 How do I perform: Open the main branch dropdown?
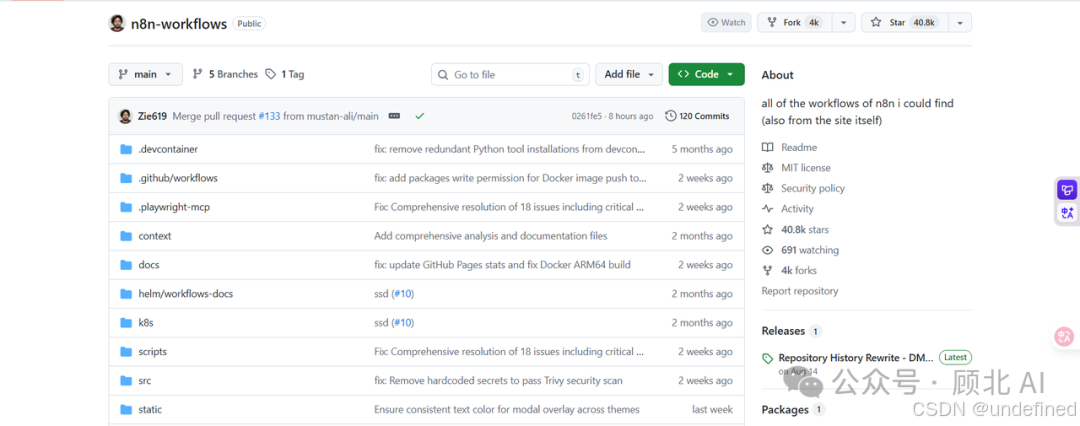[145, 74]
